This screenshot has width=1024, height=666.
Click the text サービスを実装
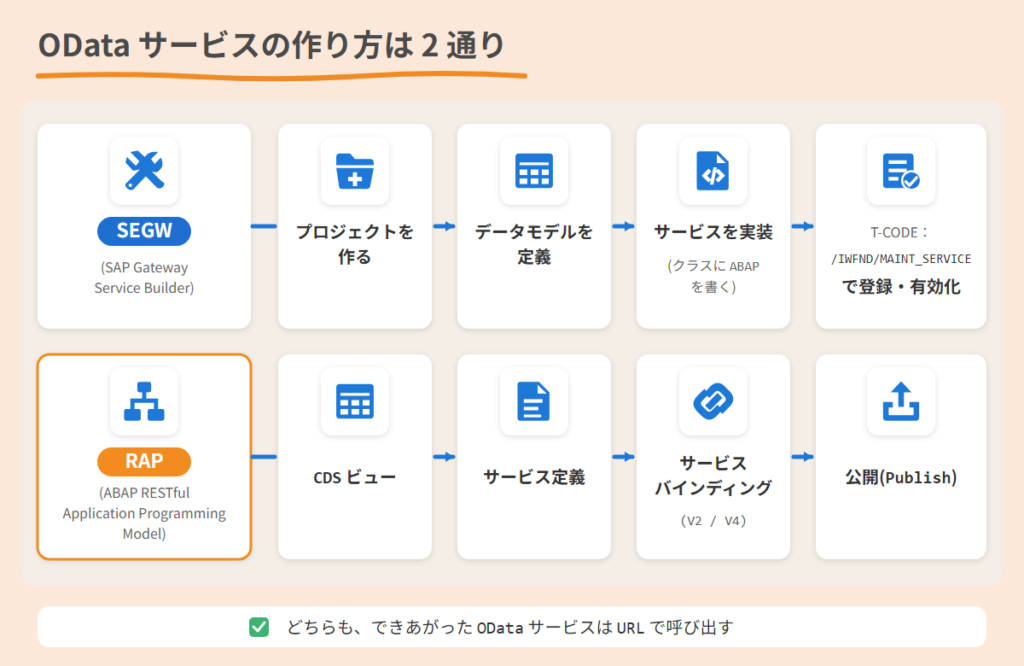[x=713, y=232]
